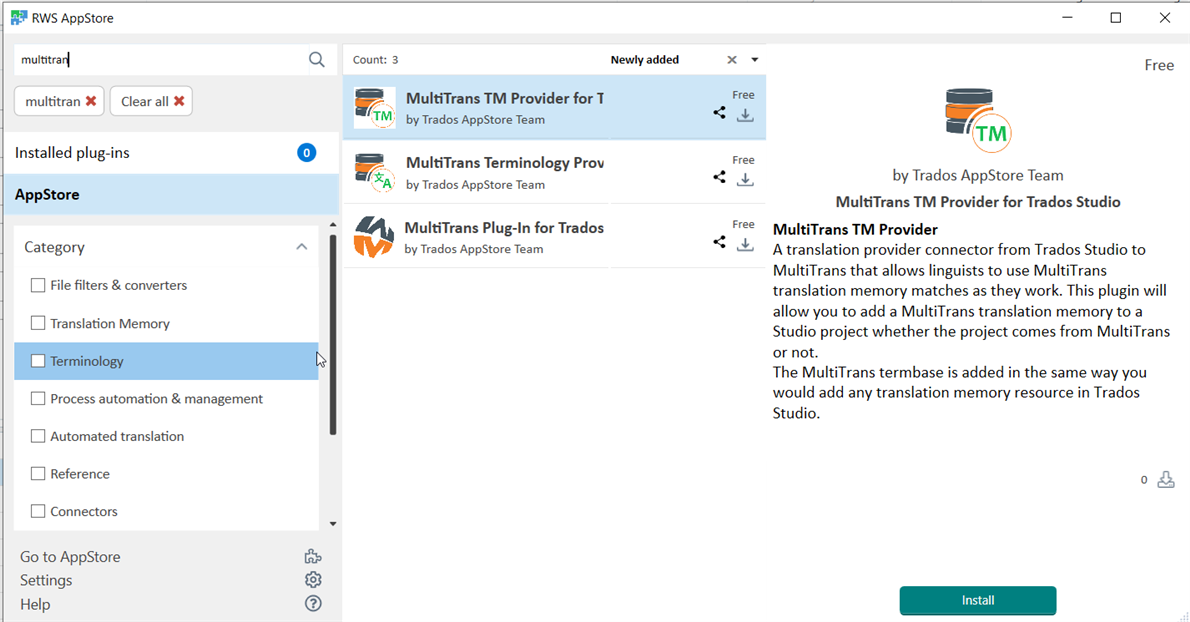Click Clear all to remove search filters
The width and height of the screenshot is (1190, 622).
coord(151,100)
